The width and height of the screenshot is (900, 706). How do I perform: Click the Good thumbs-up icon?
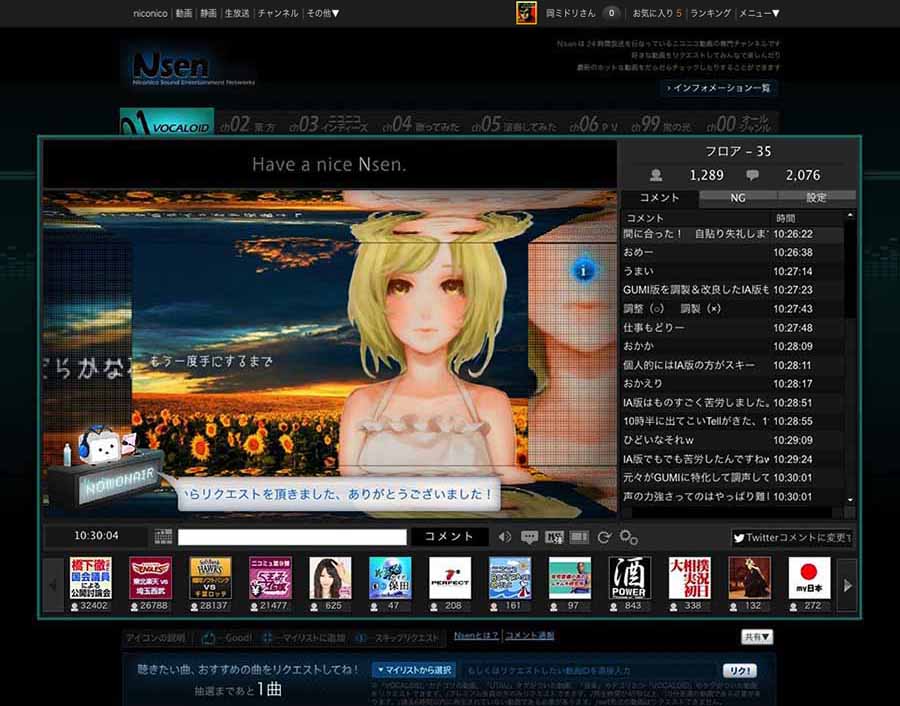tap(208, 638)
